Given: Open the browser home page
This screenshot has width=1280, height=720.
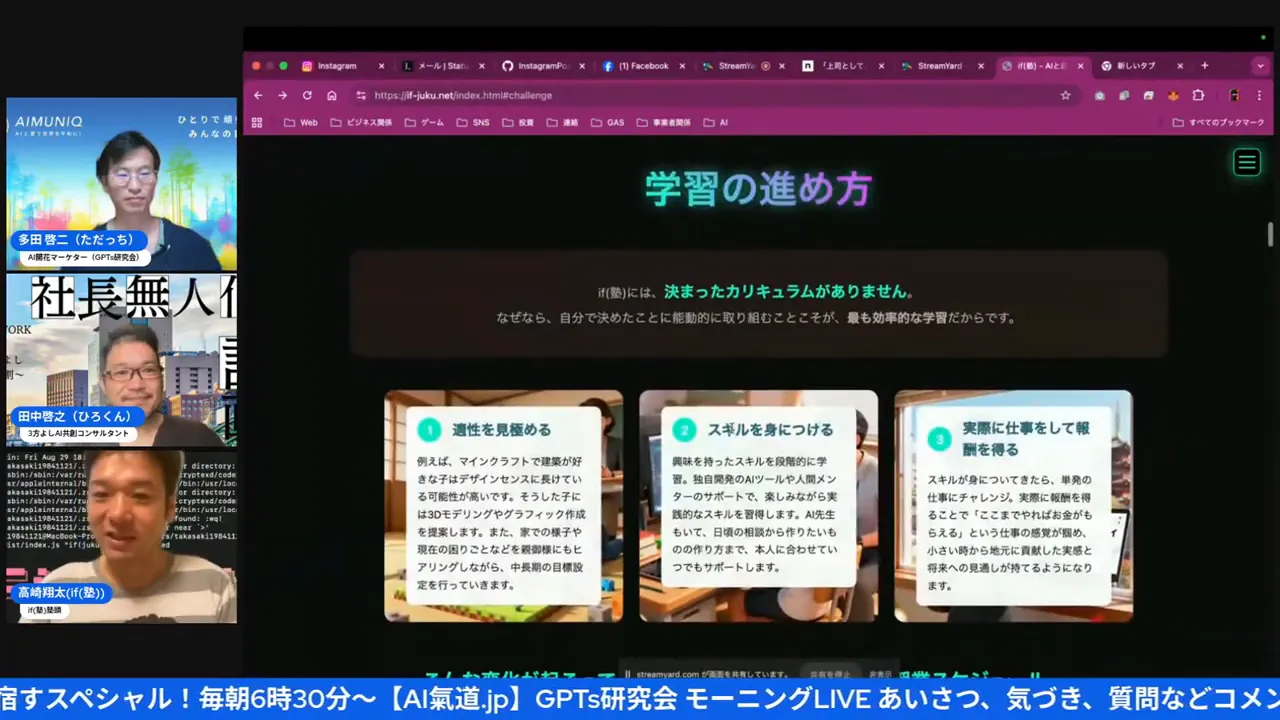Looking at the screenshot, I should [x=331, y=95].
